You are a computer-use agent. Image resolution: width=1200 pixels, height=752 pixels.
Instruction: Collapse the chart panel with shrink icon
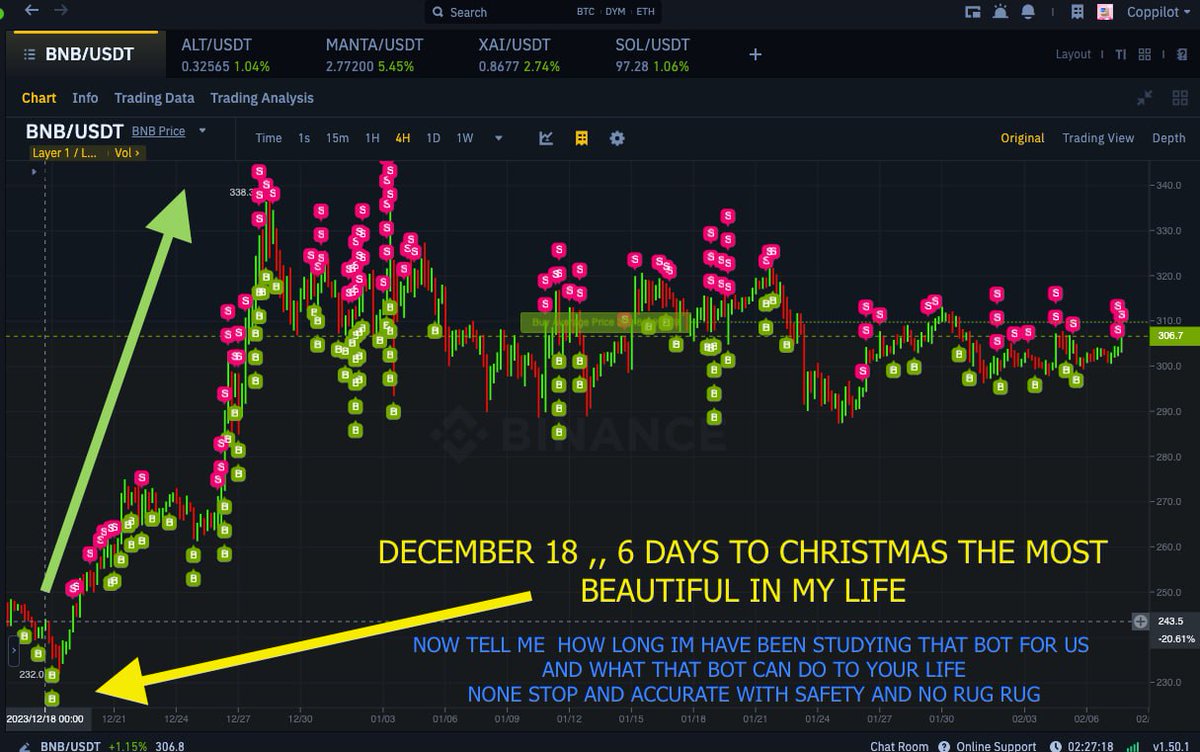click(1146, 98)
